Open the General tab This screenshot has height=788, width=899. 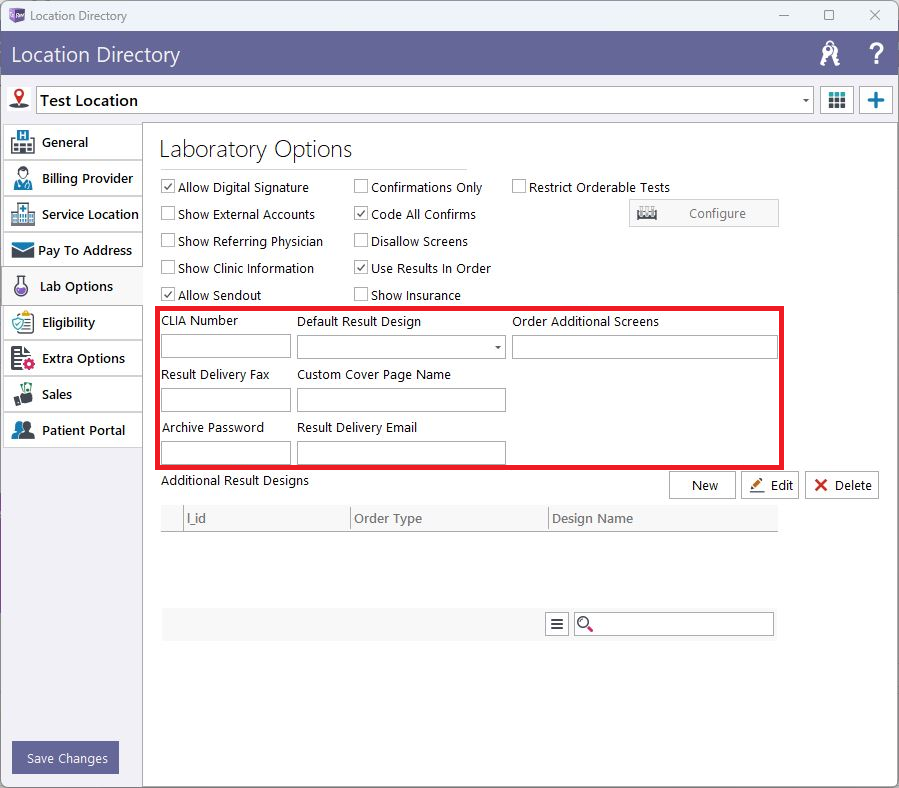(73, 142)
